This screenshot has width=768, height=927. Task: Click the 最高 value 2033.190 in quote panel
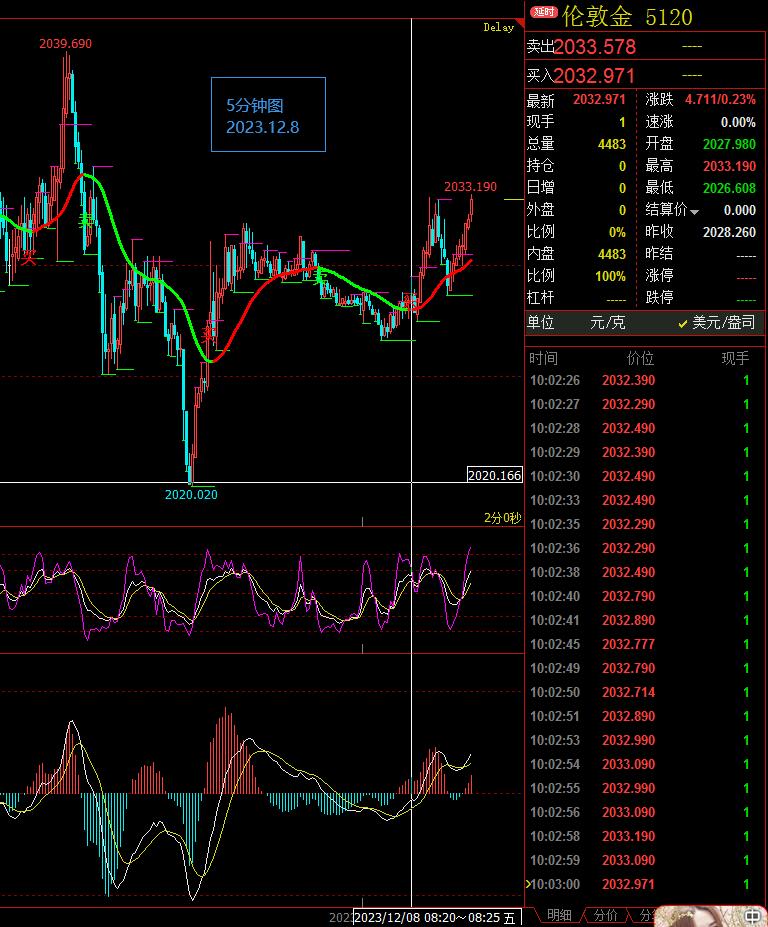729,166
